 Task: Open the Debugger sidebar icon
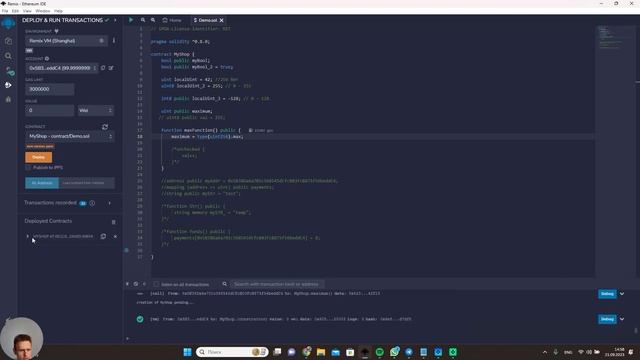click(x=8, y=99)
